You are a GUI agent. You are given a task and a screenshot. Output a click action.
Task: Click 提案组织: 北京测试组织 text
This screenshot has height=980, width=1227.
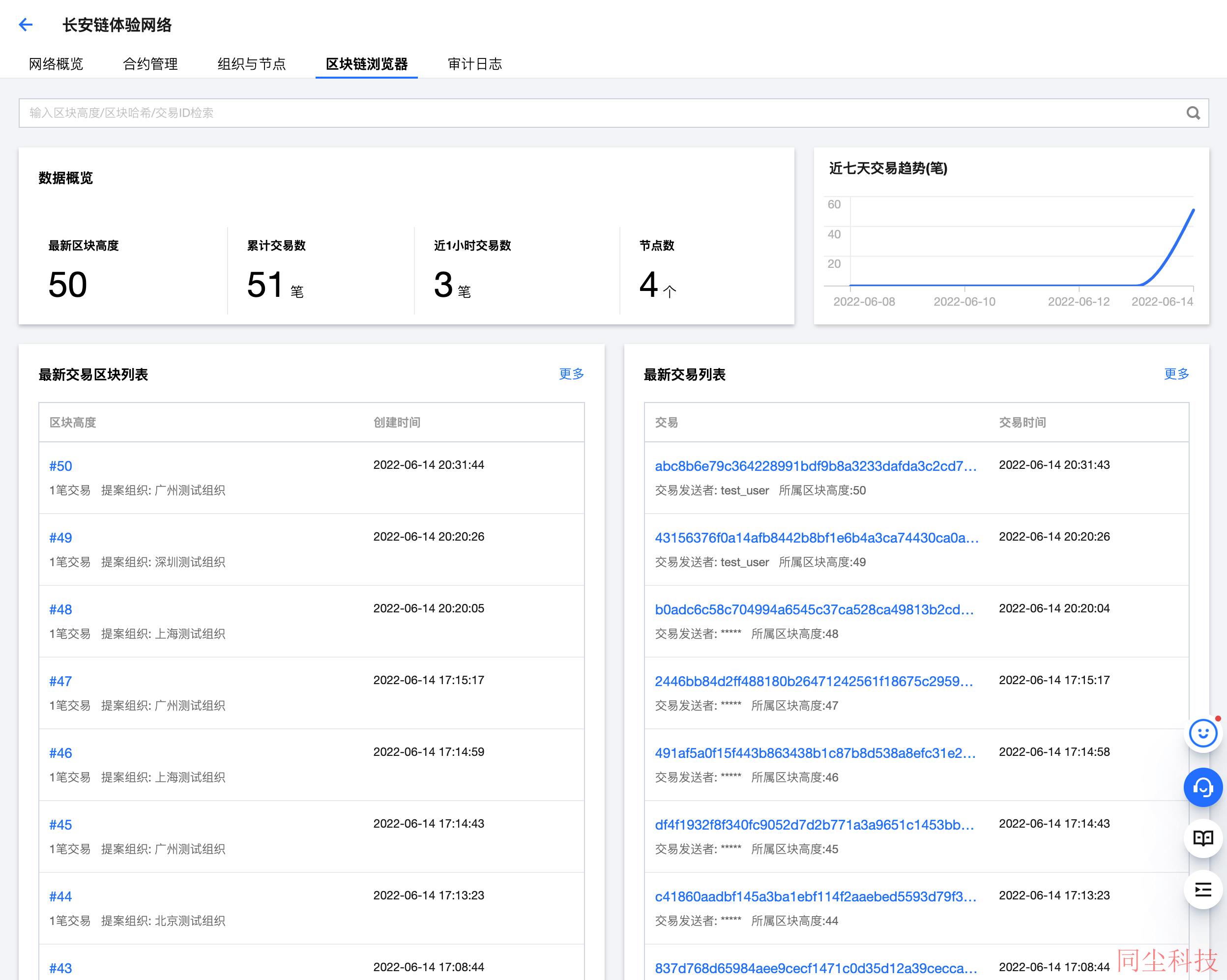click(x=163, y=921)
